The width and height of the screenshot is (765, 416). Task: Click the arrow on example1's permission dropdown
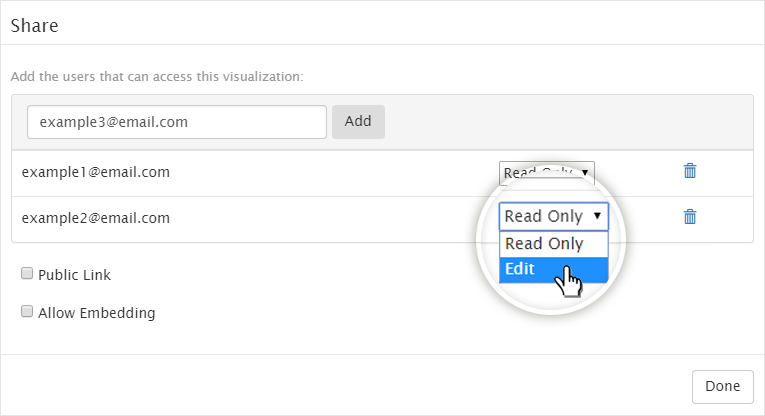[584, 172]
